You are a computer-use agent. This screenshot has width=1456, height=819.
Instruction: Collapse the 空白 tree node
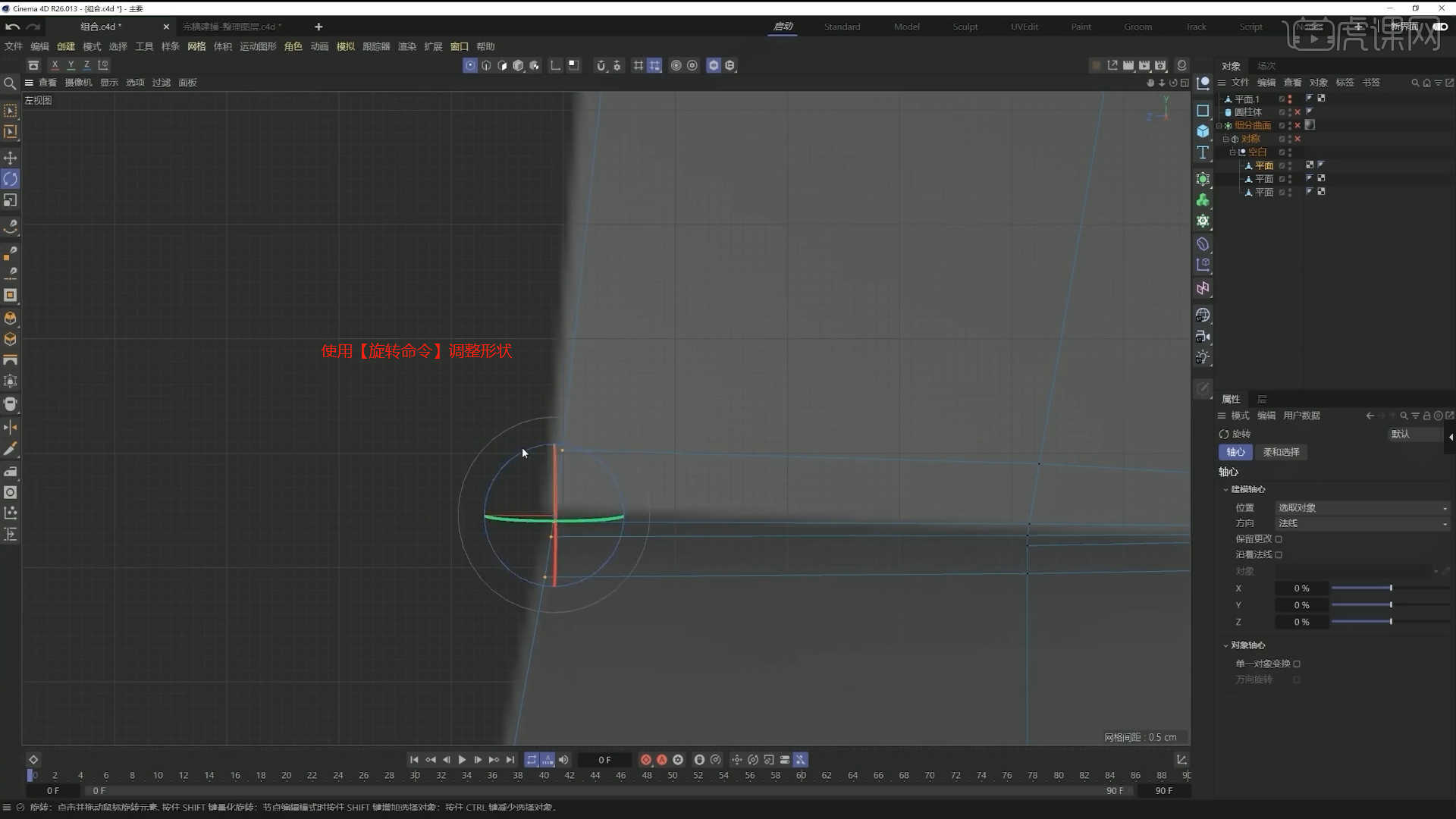[x=1233, y=152]
